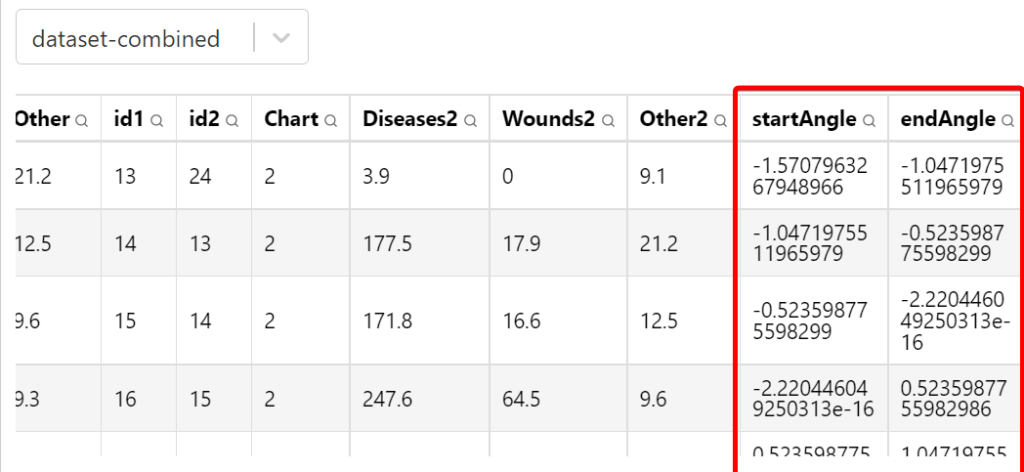Viewport: 1024px width, 472px height.
Task: Click search icon in id1 header
Action: 157,120
